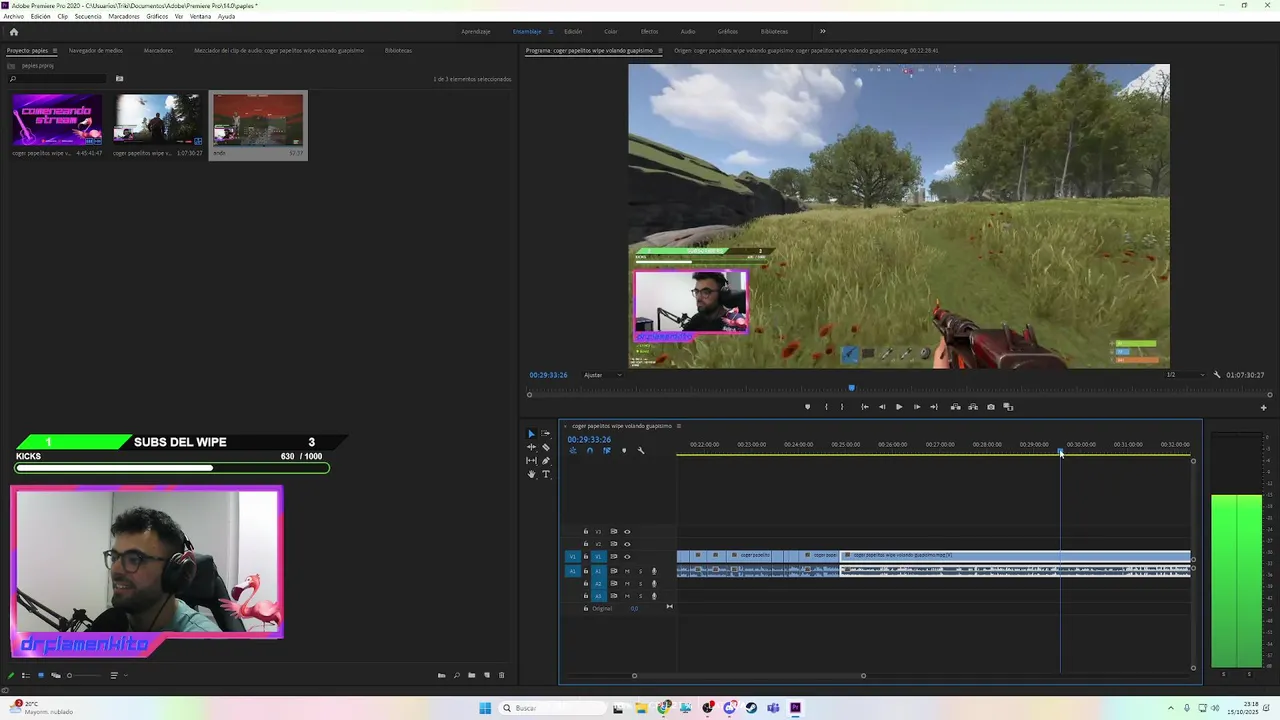
Task: Toggle Linked Selection in timeline
Action: (x=606, y=450)
